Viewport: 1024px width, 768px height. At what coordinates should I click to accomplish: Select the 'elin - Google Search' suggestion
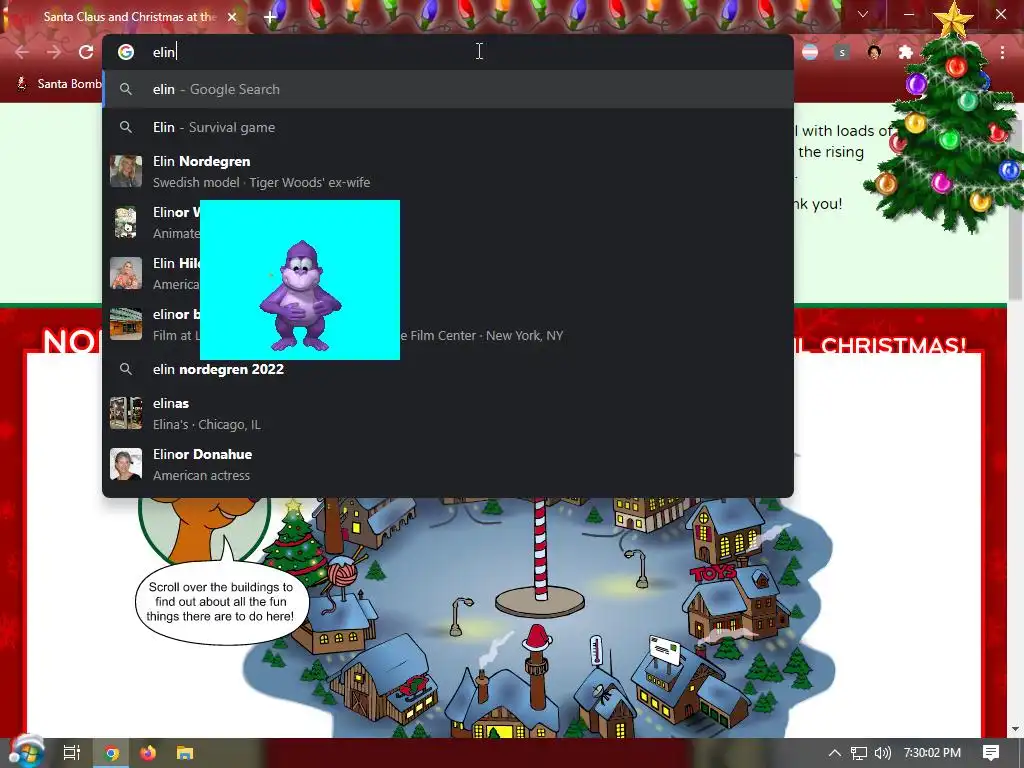point(448,89)
